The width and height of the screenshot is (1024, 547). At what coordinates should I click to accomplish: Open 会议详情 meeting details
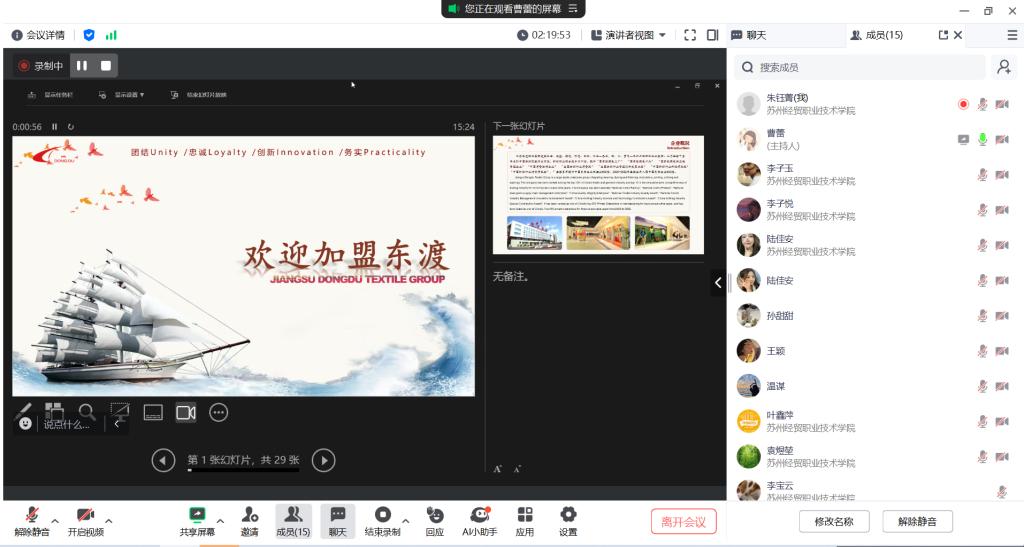click(x=38, y=35)
